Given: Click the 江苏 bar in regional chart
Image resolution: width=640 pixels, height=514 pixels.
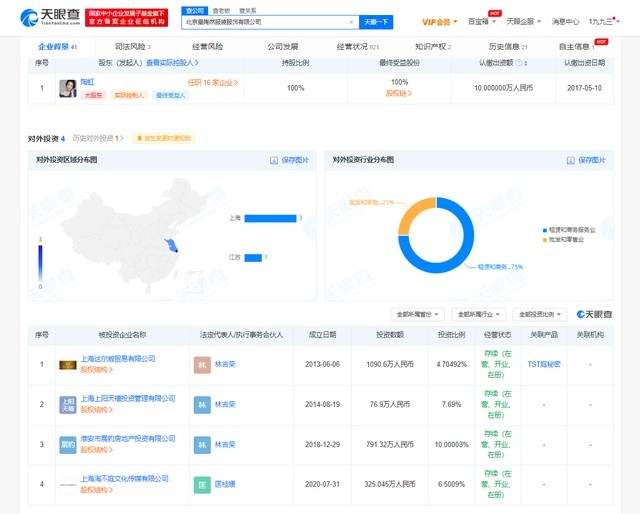Looking at the screenshot, I should (253, 258).
